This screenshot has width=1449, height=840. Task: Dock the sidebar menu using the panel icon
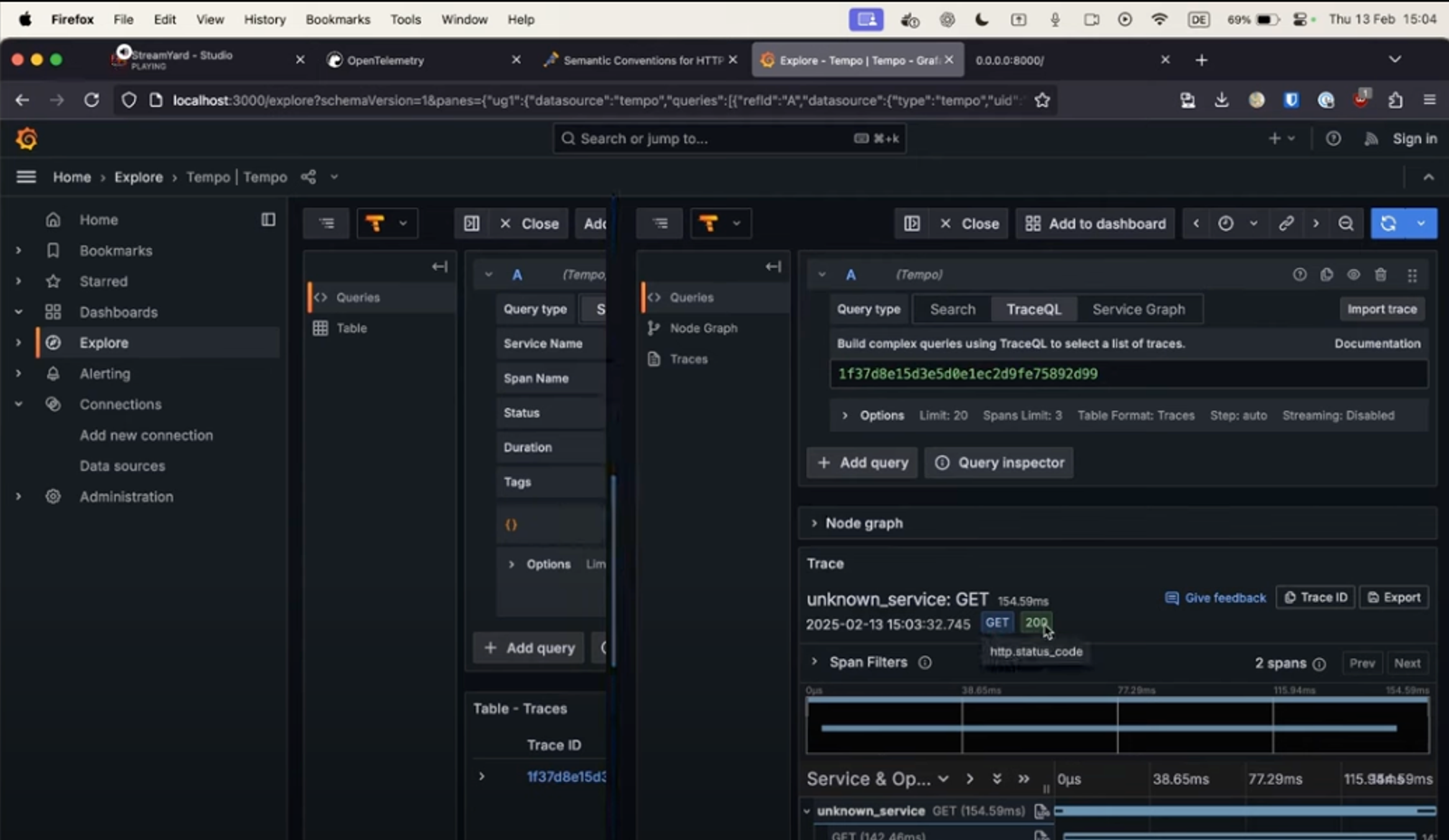[268, 219]
